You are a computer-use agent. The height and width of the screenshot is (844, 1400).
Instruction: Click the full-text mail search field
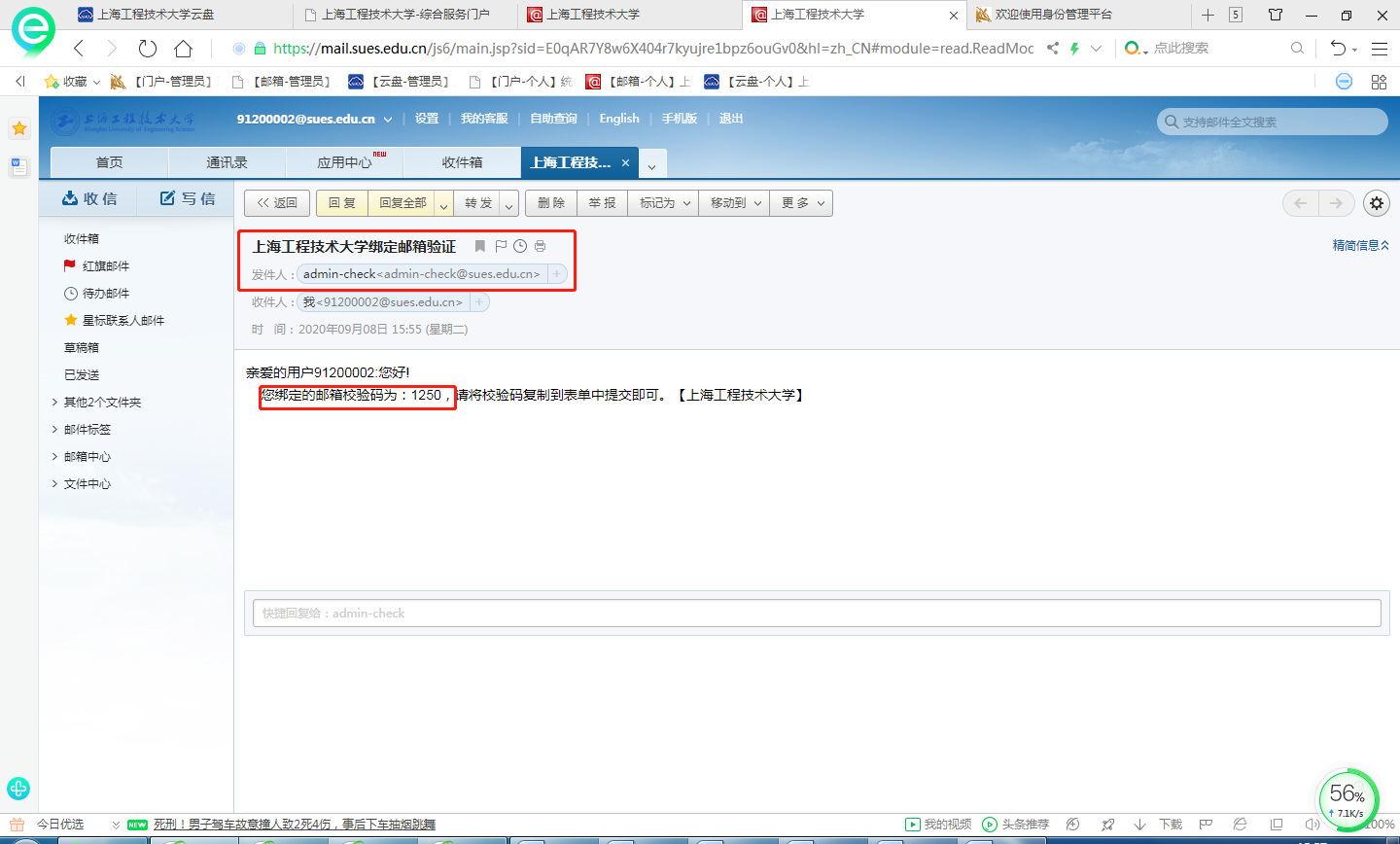(x=1274, y=122)
